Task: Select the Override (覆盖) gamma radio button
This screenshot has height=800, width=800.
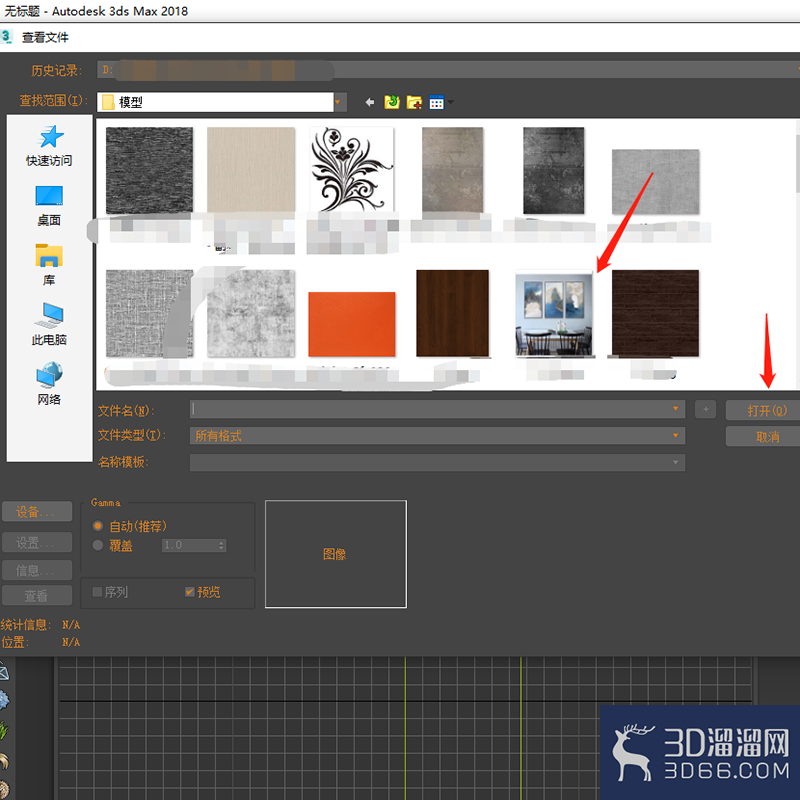Action: coord(98,545)
